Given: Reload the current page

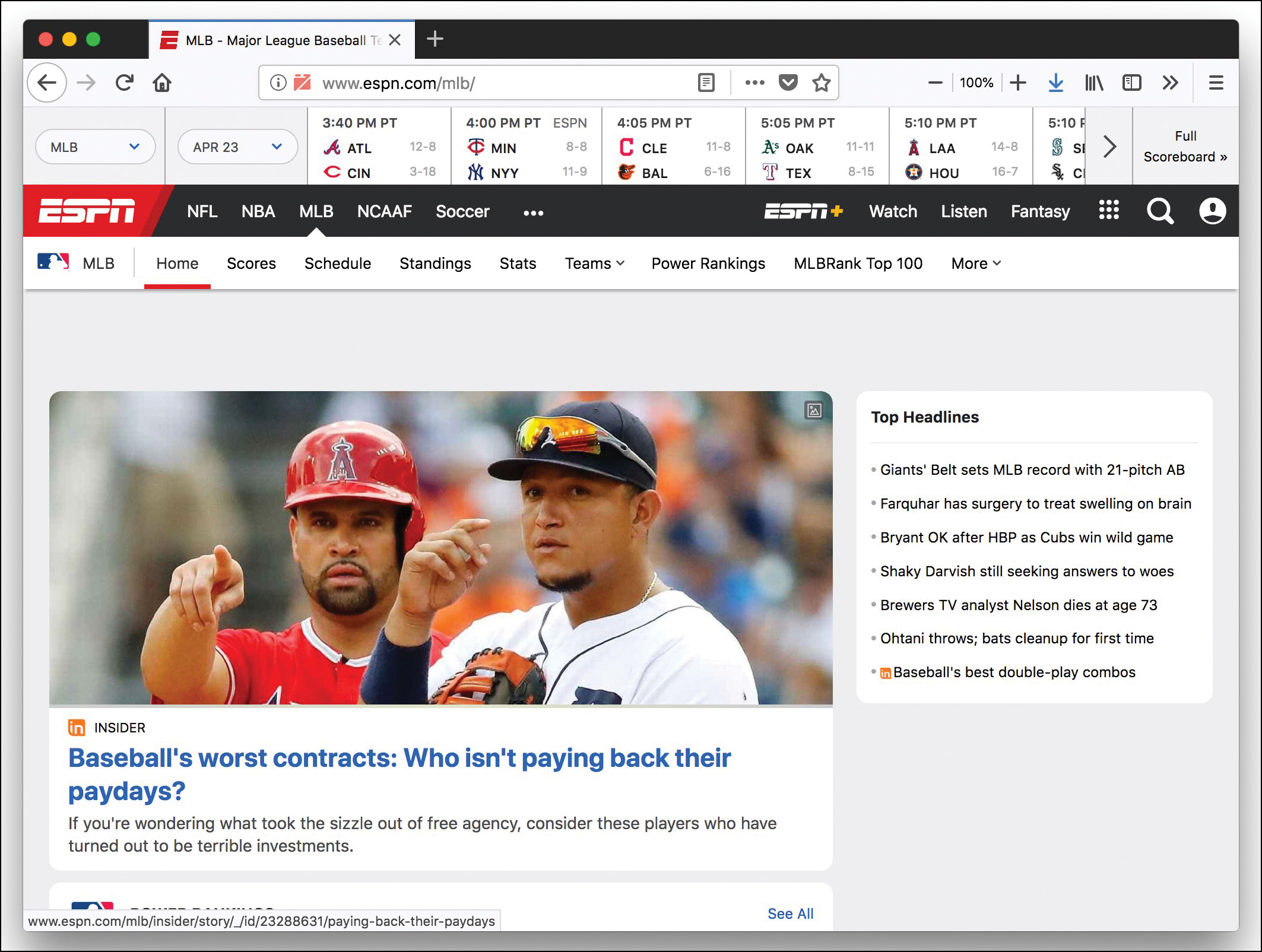Looking at the screenshot, I should [x=125, y=82].
